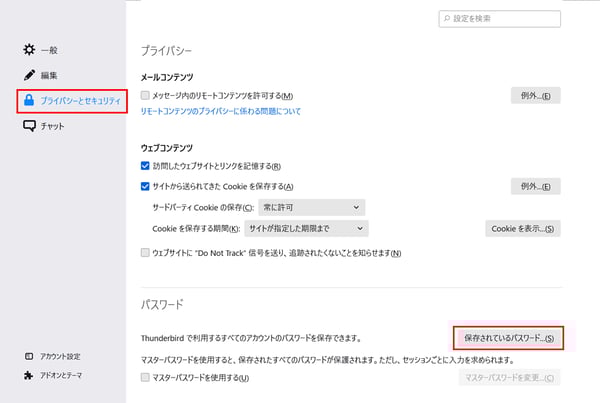Viewport: 600px width, 403px height.
Task: Uncheck 訪問したウェブサイトとリンクを記憶する
Action: pos(146,165)
